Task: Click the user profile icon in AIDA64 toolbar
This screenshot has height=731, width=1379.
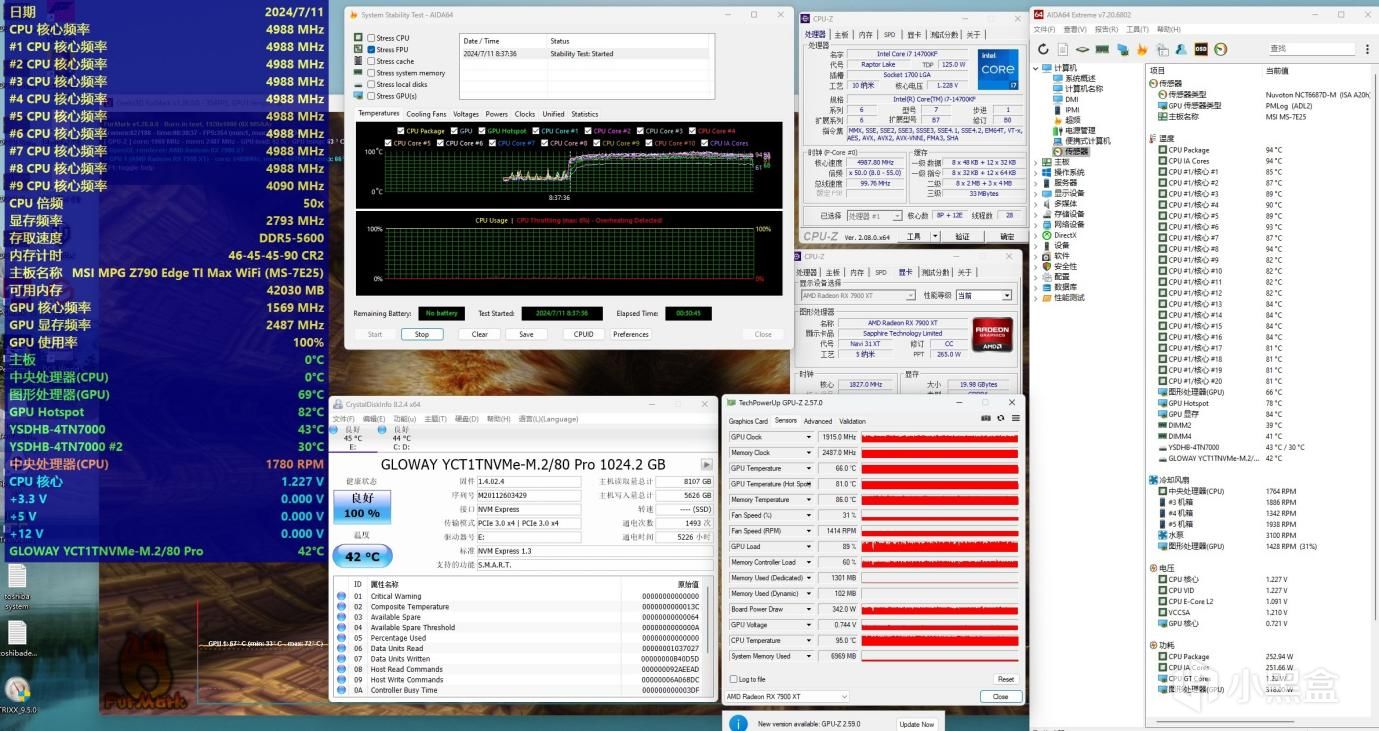Action: (1180, 49)
